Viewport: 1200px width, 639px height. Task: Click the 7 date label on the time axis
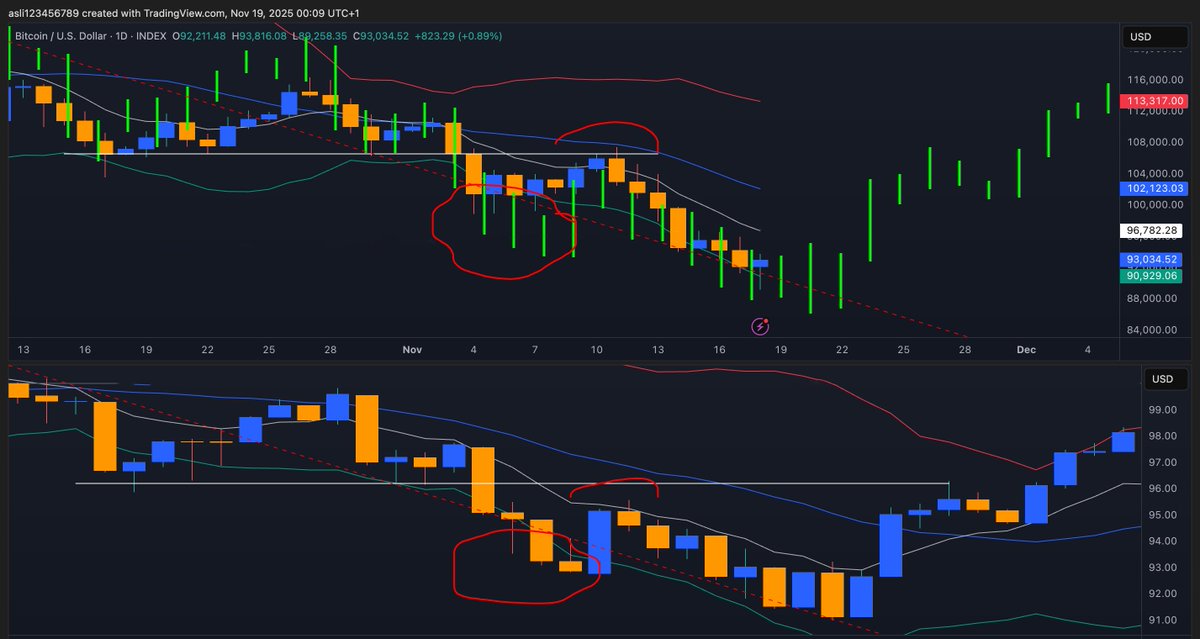coord(535,350)
